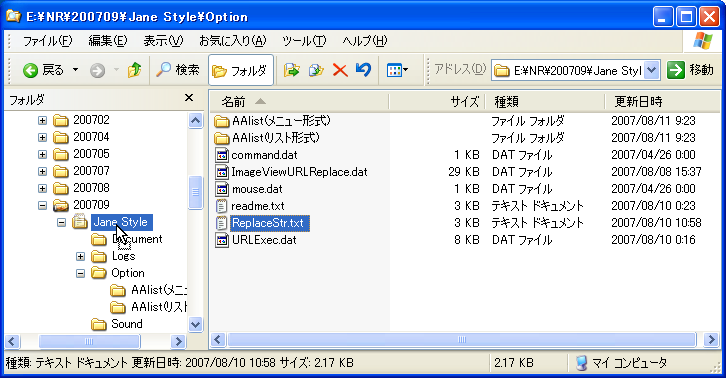Select the Sound folder in tree

(126, 324)
